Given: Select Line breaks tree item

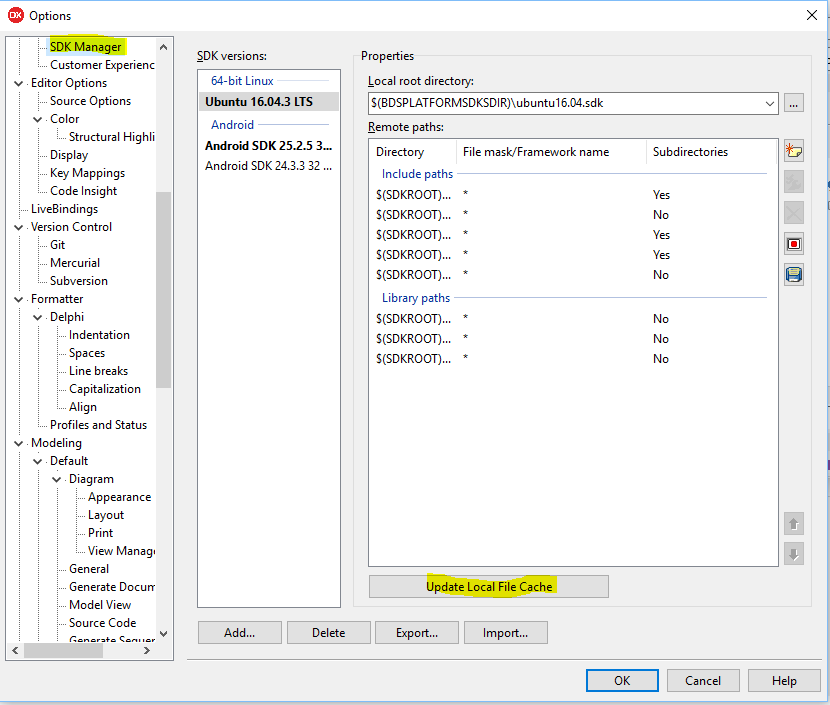Looking at the screenshot, I should point(98,371).
